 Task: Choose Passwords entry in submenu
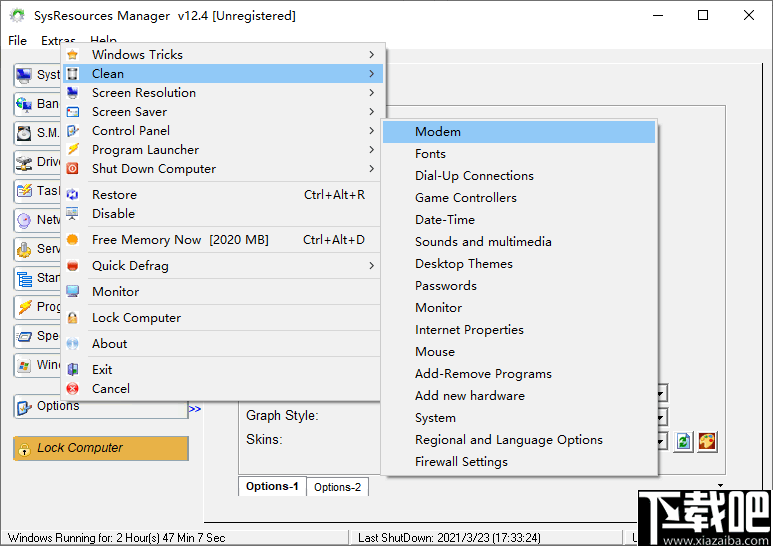(519, 286)
